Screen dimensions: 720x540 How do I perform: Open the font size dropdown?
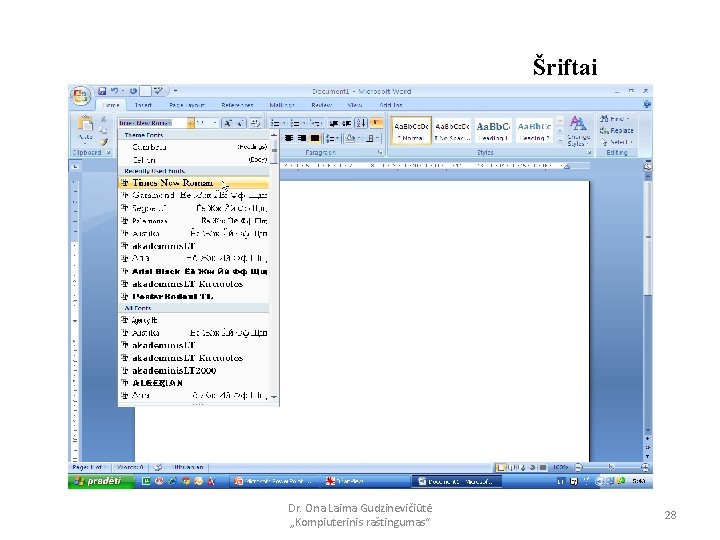coord(214,123)
